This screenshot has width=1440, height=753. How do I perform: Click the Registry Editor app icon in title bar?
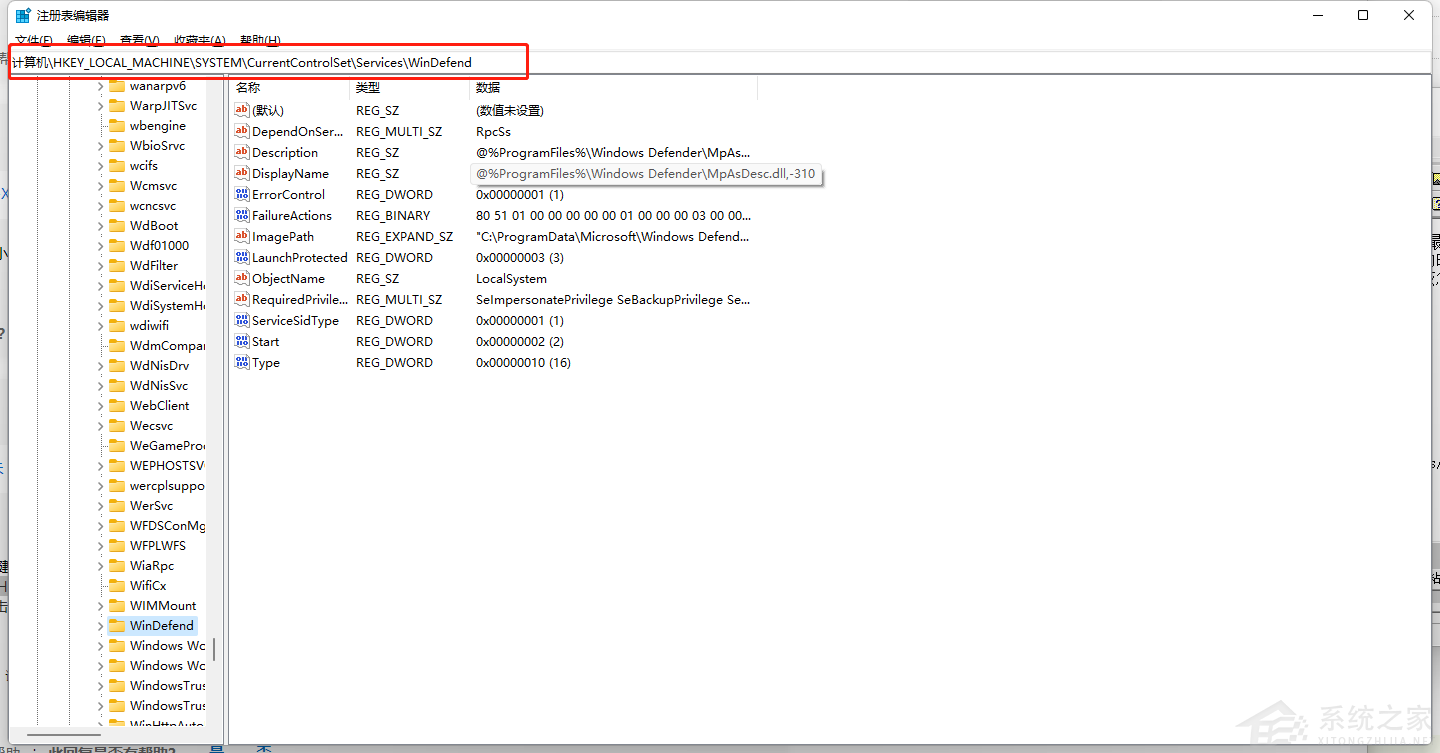click(22, 15)
